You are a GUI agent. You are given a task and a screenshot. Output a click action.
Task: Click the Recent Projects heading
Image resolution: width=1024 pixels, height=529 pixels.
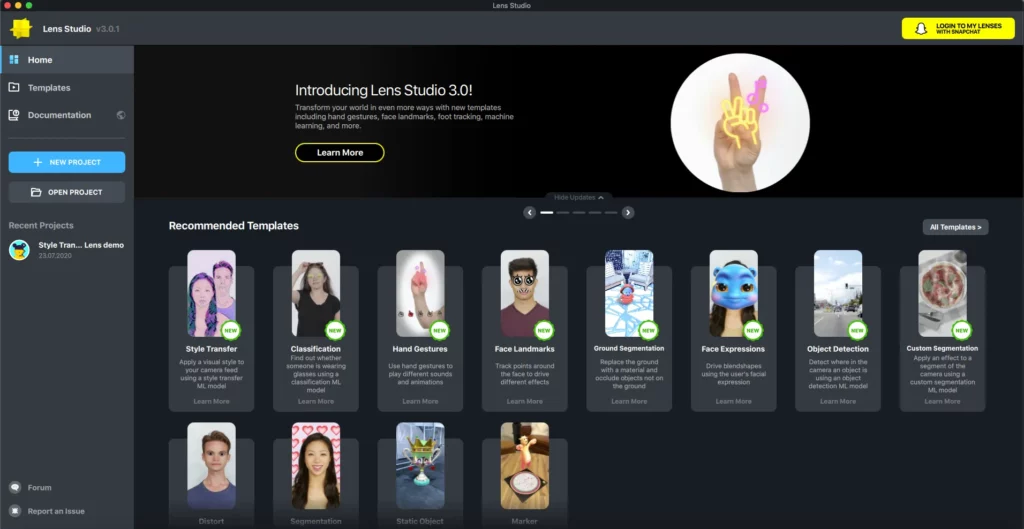tap(41, 225)
